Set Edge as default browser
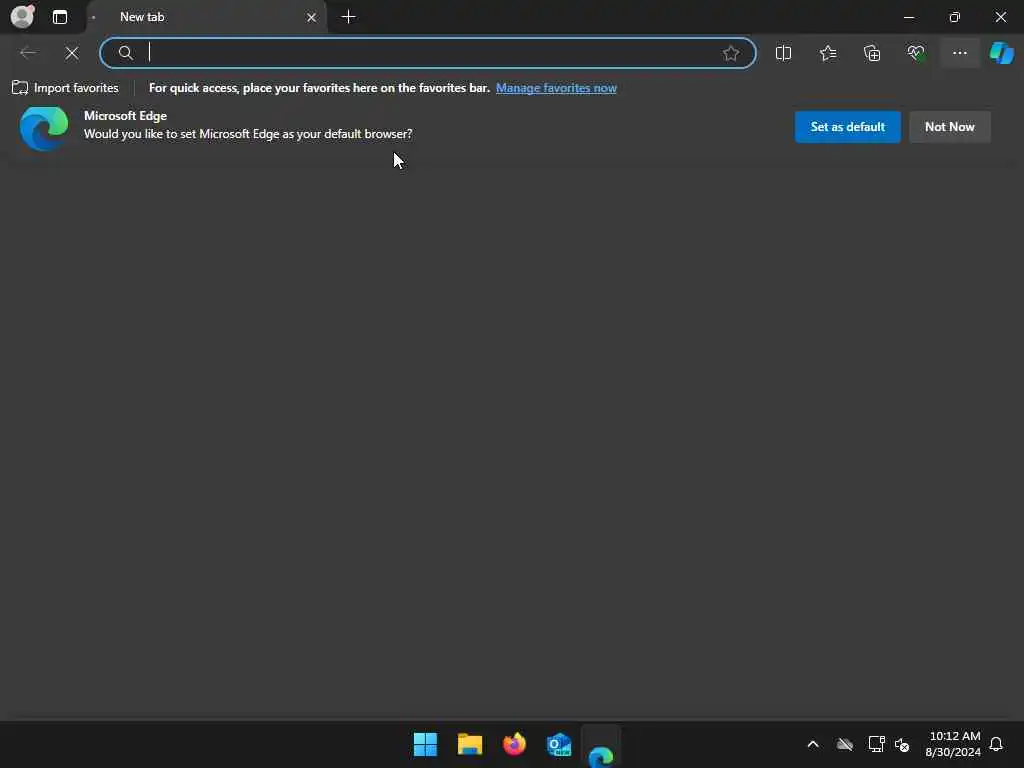1024x768 pixels. coord(847,127)
